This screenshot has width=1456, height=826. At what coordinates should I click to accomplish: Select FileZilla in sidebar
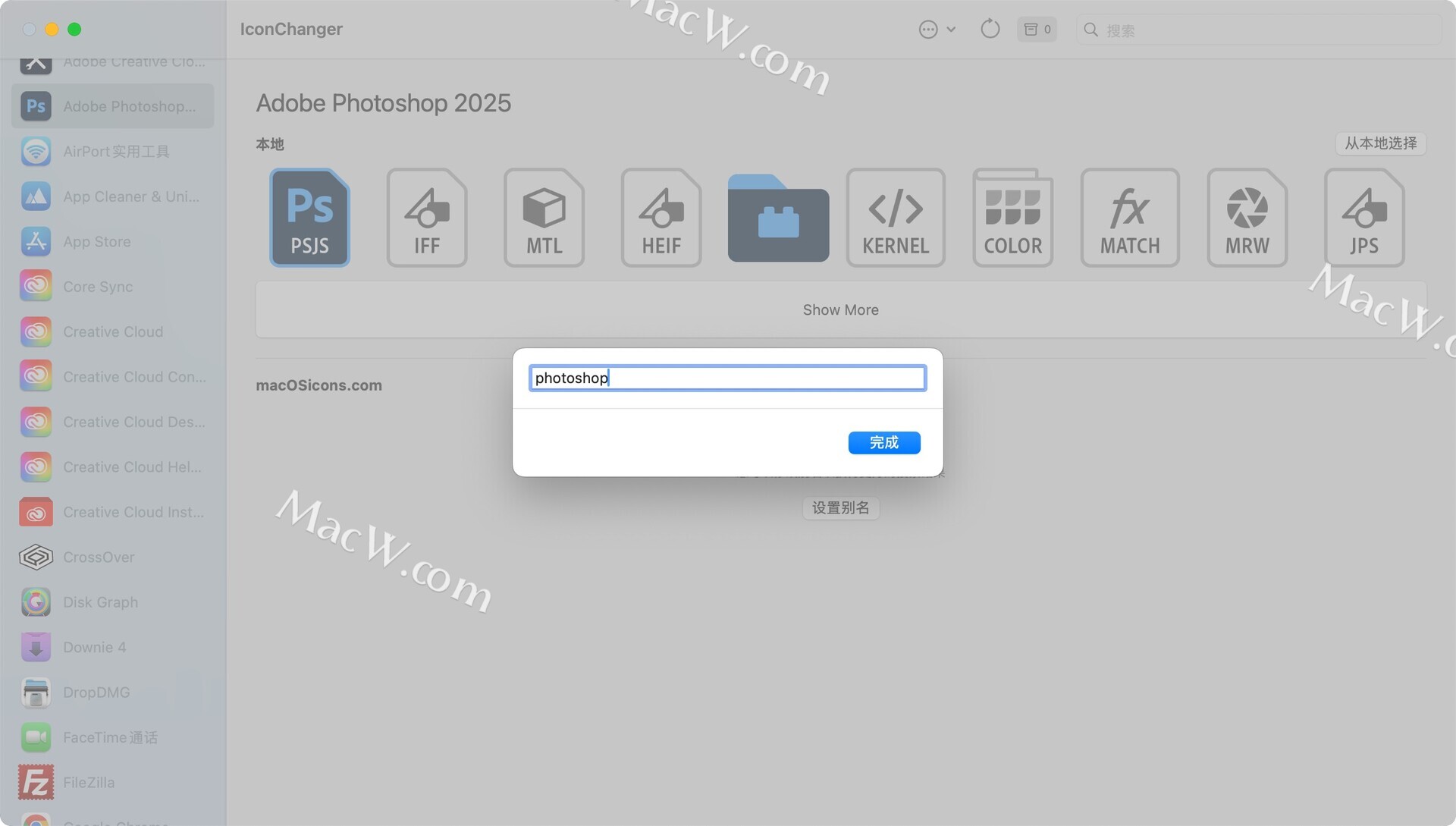(112, 782)
